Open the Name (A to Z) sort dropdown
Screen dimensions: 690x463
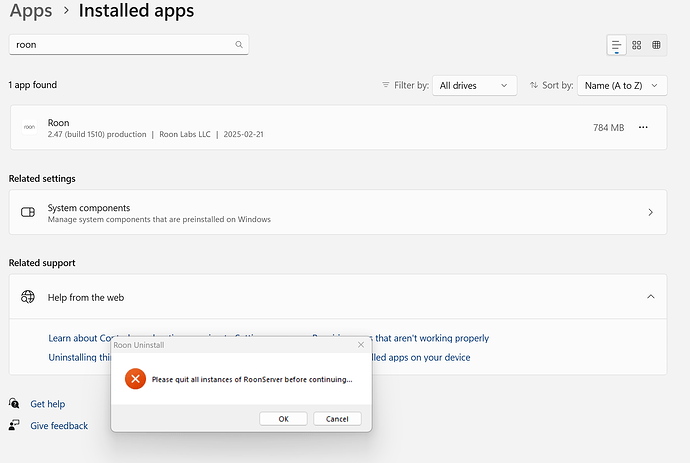pyautogui.click(x=622, y=85)
